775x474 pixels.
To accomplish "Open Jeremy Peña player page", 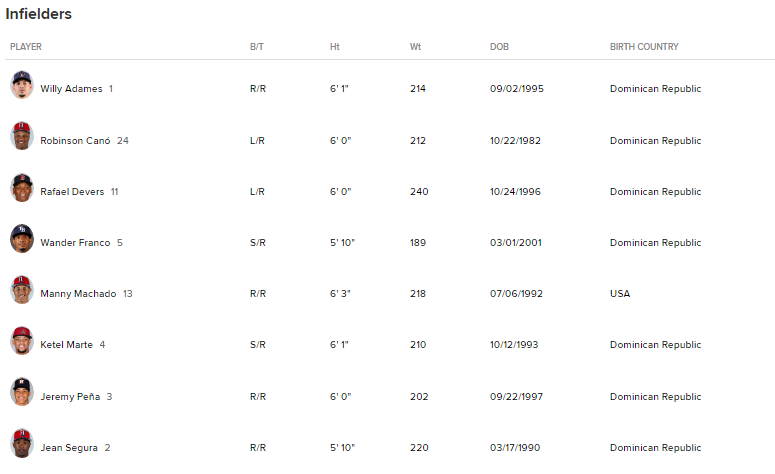I will tap(70, 396).
